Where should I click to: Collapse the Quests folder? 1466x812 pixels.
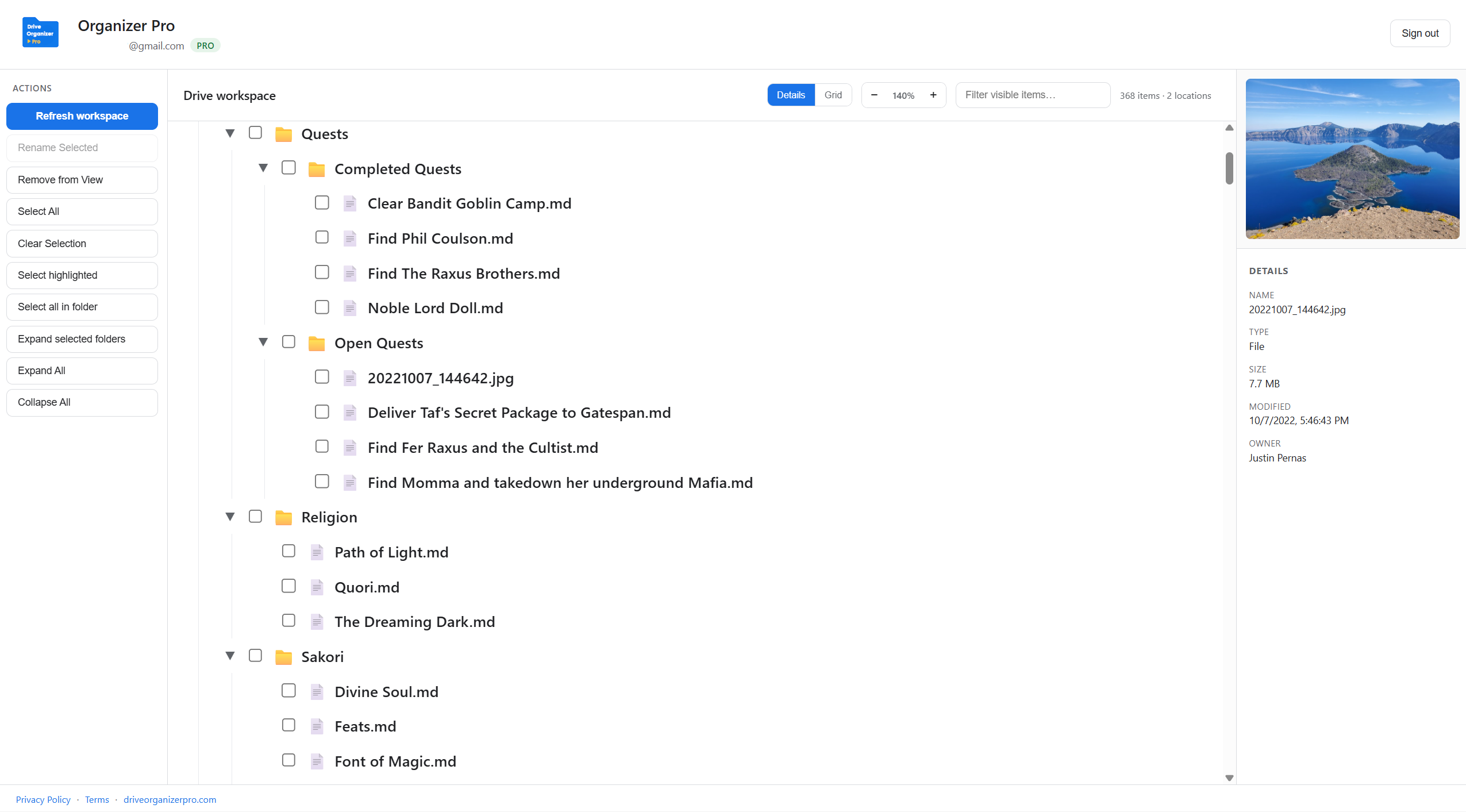pos(230,133)
